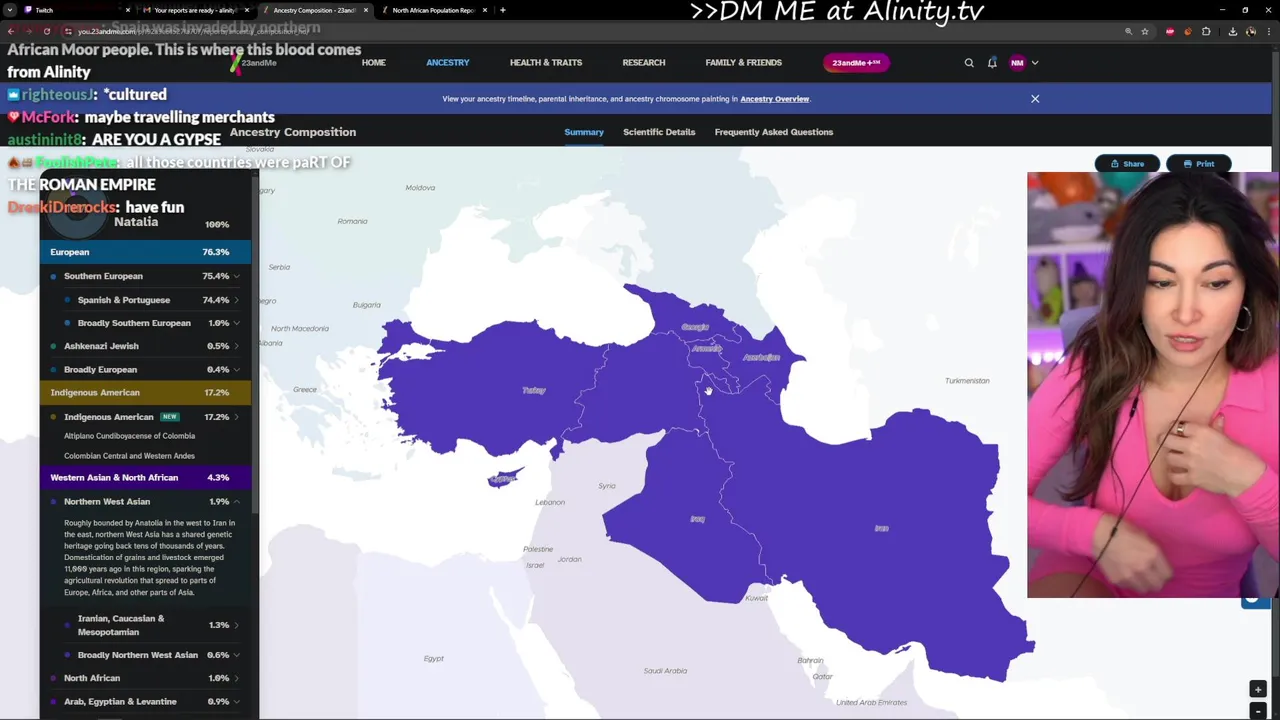
Task: Open the tab search dropdown arrow
Action: (x=11, y=10)
